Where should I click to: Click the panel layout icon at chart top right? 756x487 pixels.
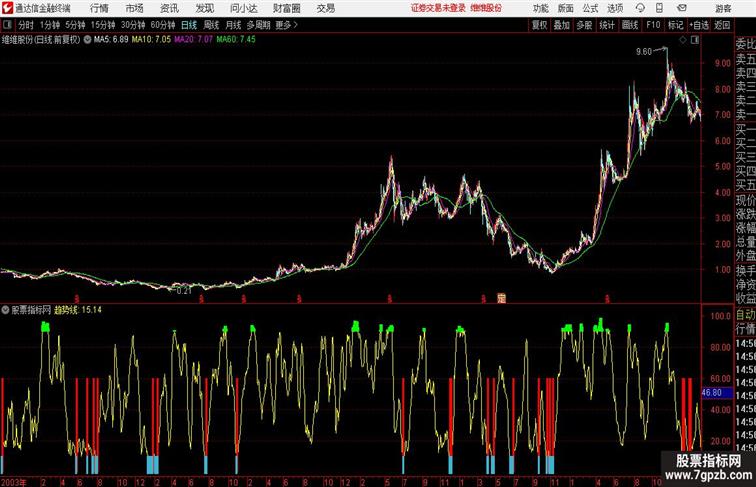click(x=695, y=40)
